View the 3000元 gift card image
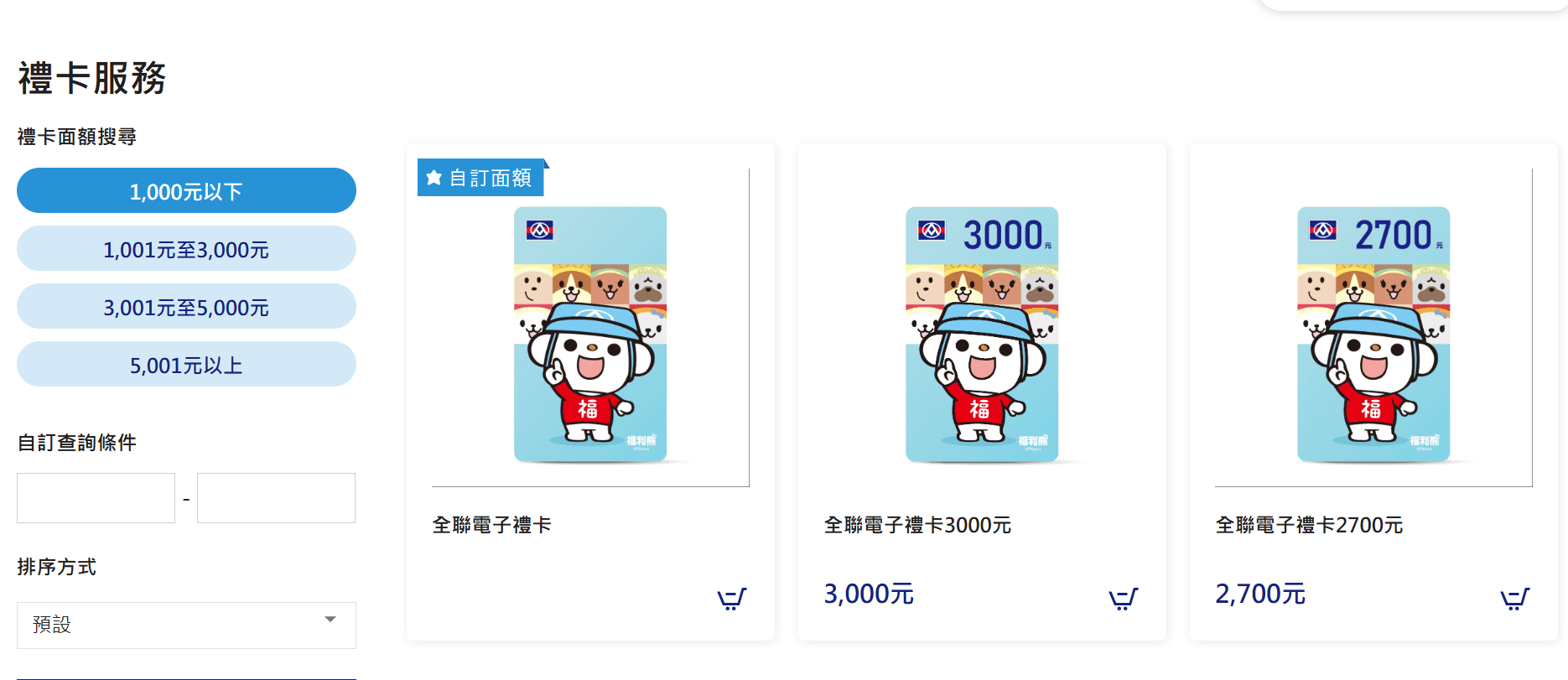Viewport: 1568px width, 680px height. click(x=982, y=335)
